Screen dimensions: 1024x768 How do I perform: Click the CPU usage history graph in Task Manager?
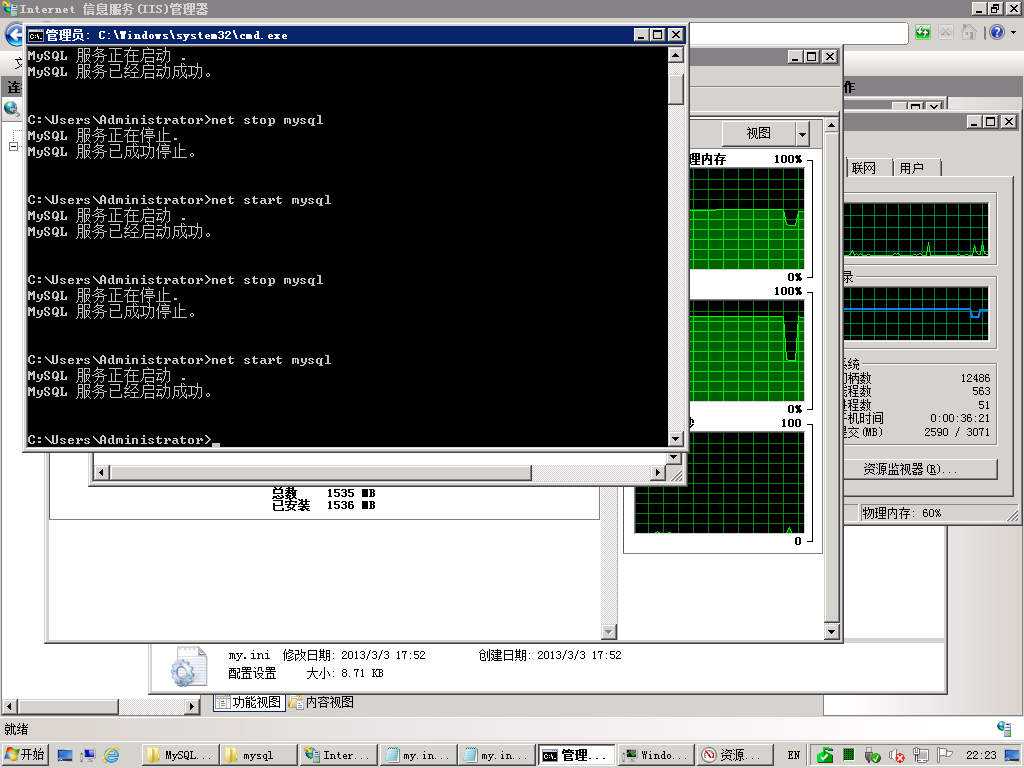(x=916, y=229)
